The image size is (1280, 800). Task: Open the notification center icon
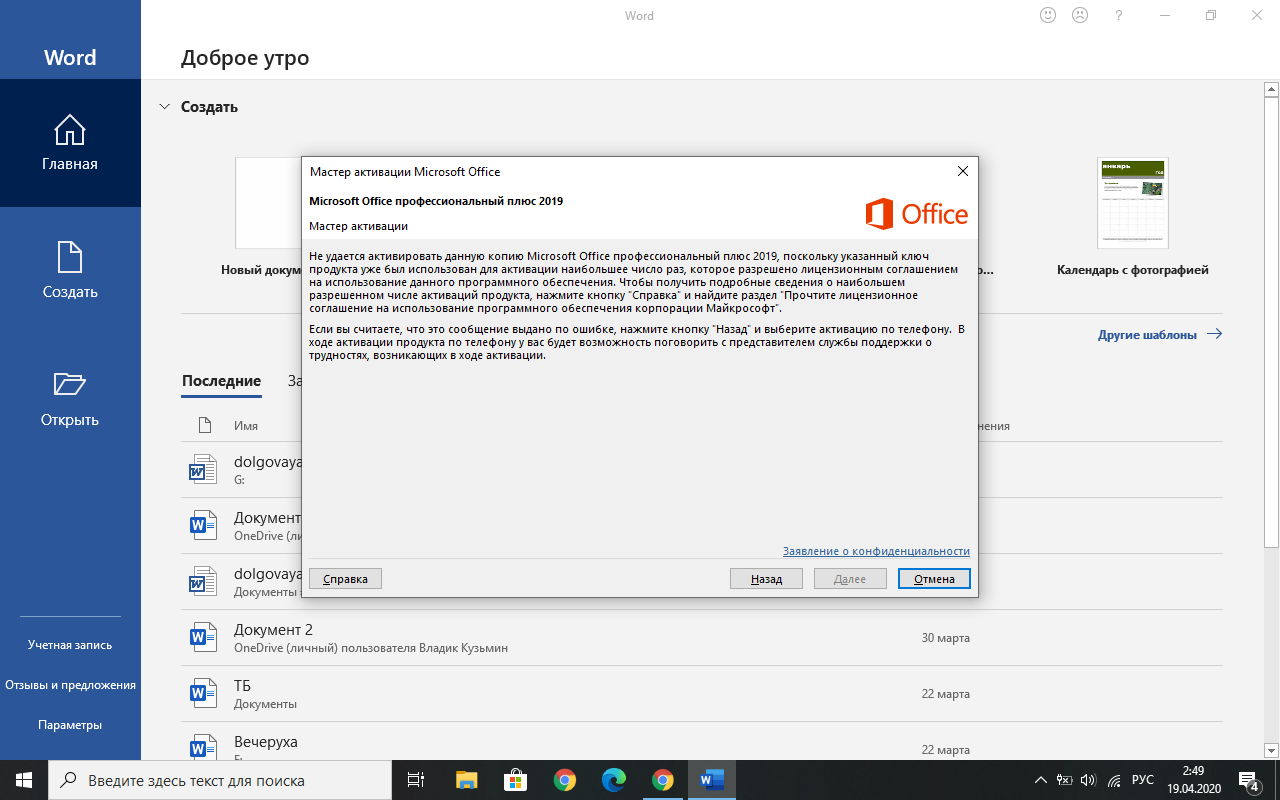[x=1248, y=780]
